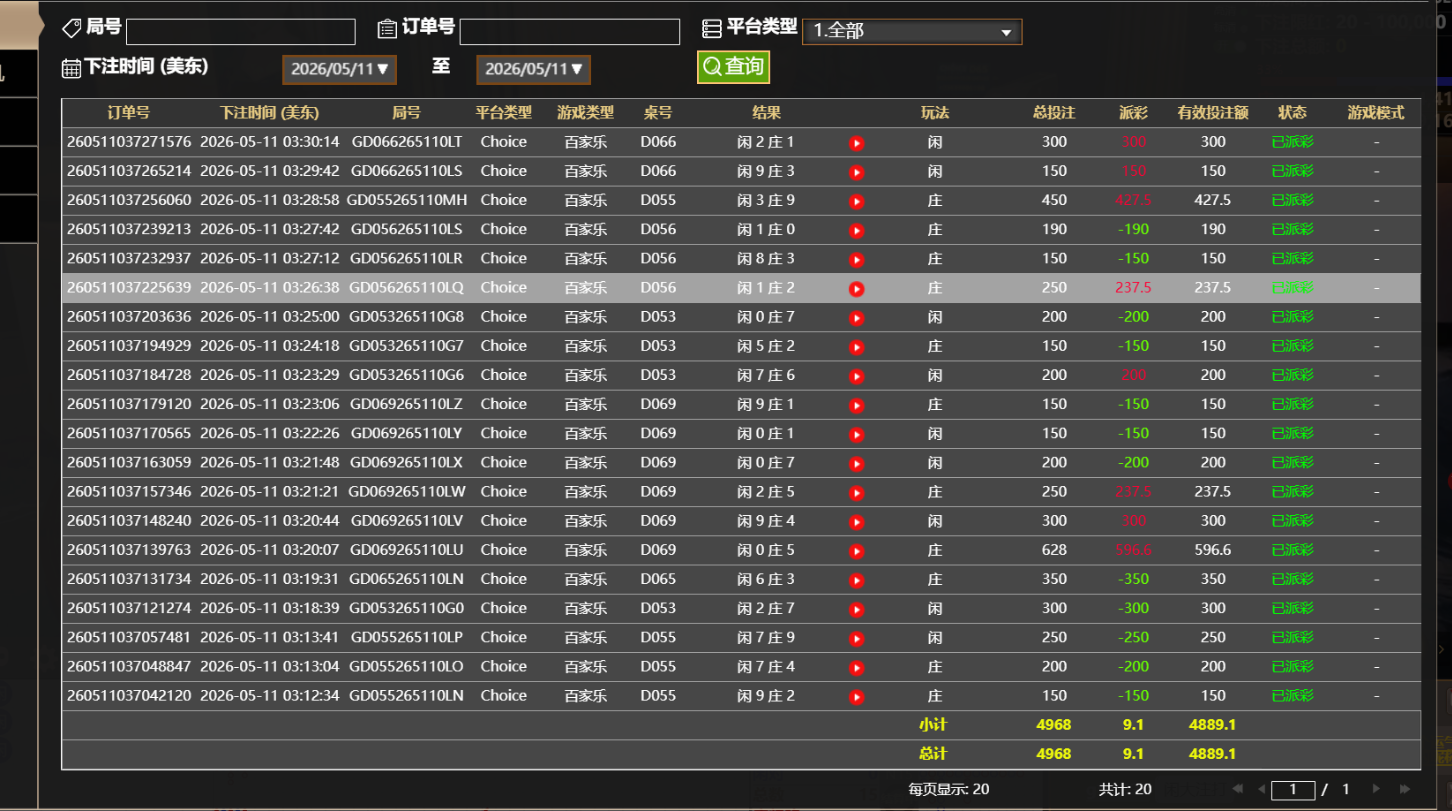Image resolution: width=1452 pixels, height=811 pixels.
Task: Play result video for order 260511037184728
Action: click(856, 376)
